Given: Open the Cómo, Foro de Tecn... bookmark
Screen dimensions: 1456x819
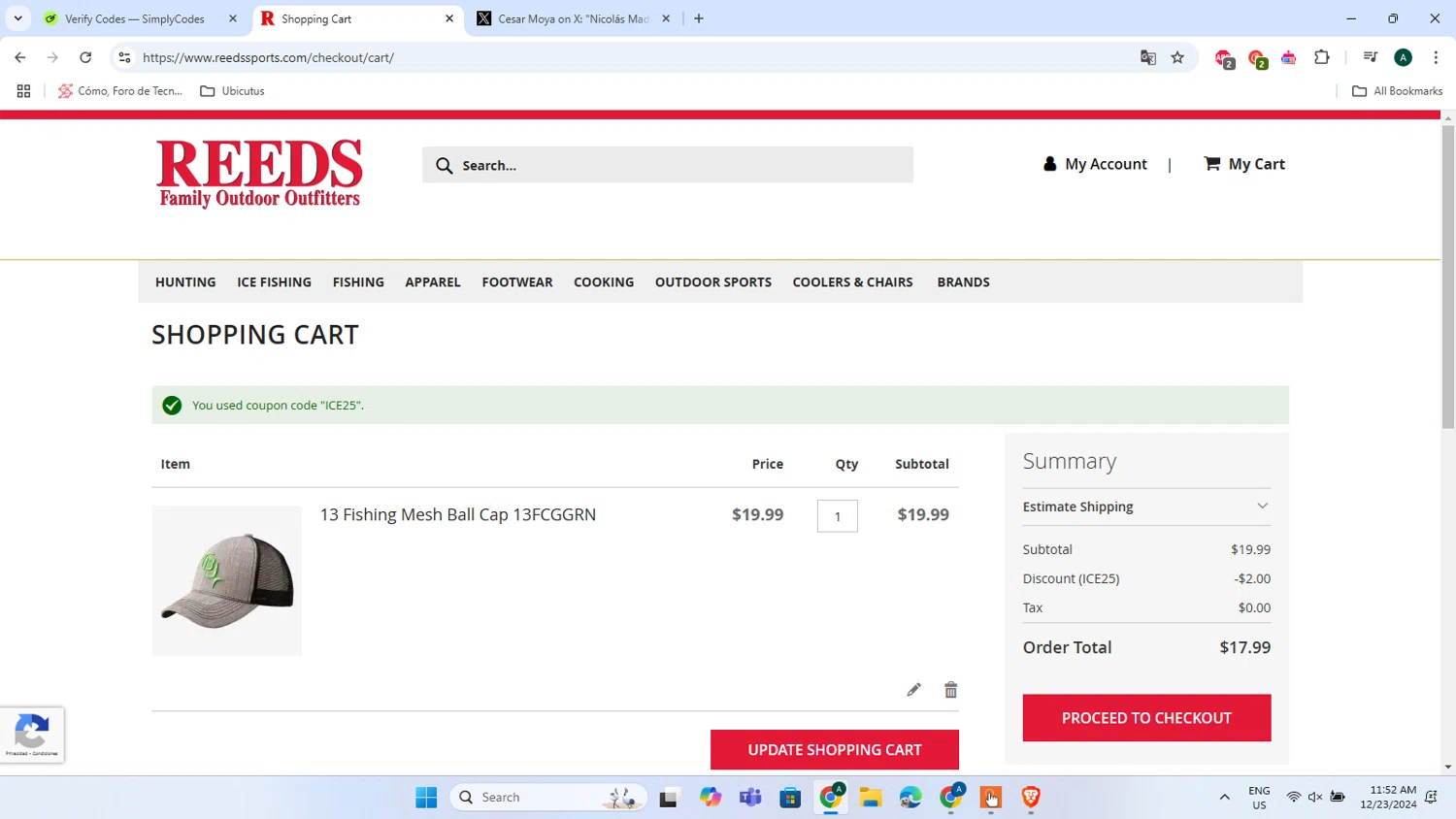Looking at the screenshot, I should coord(120,91).
